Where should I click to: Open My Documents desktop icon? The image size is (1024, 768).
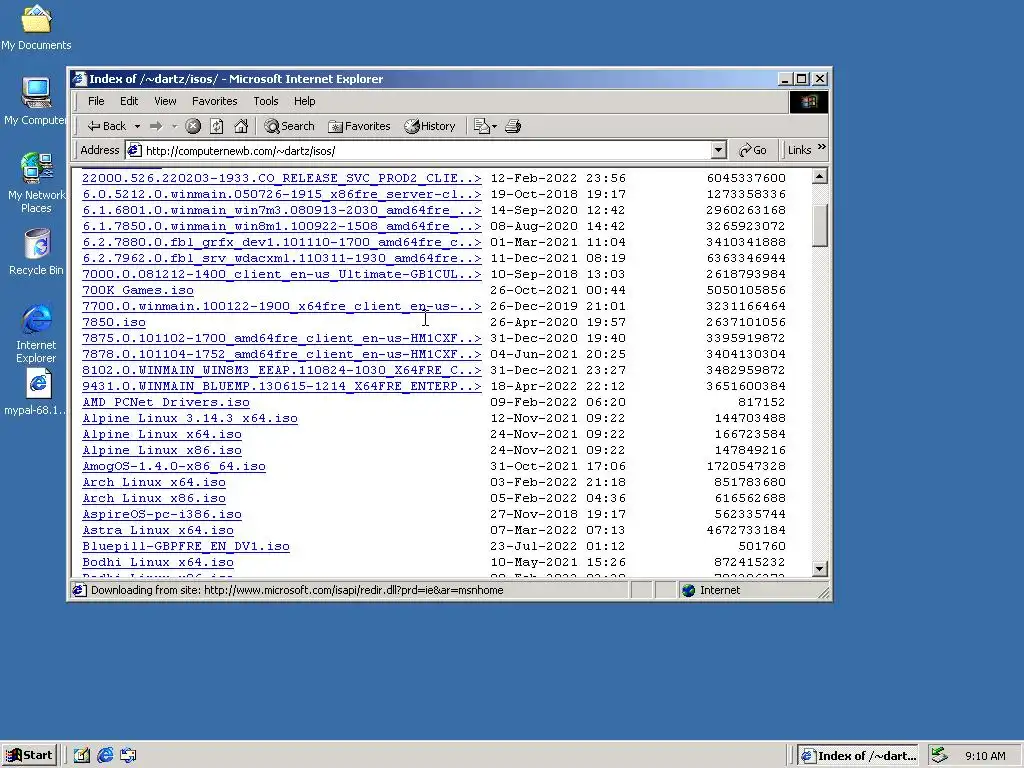(36, 27)
